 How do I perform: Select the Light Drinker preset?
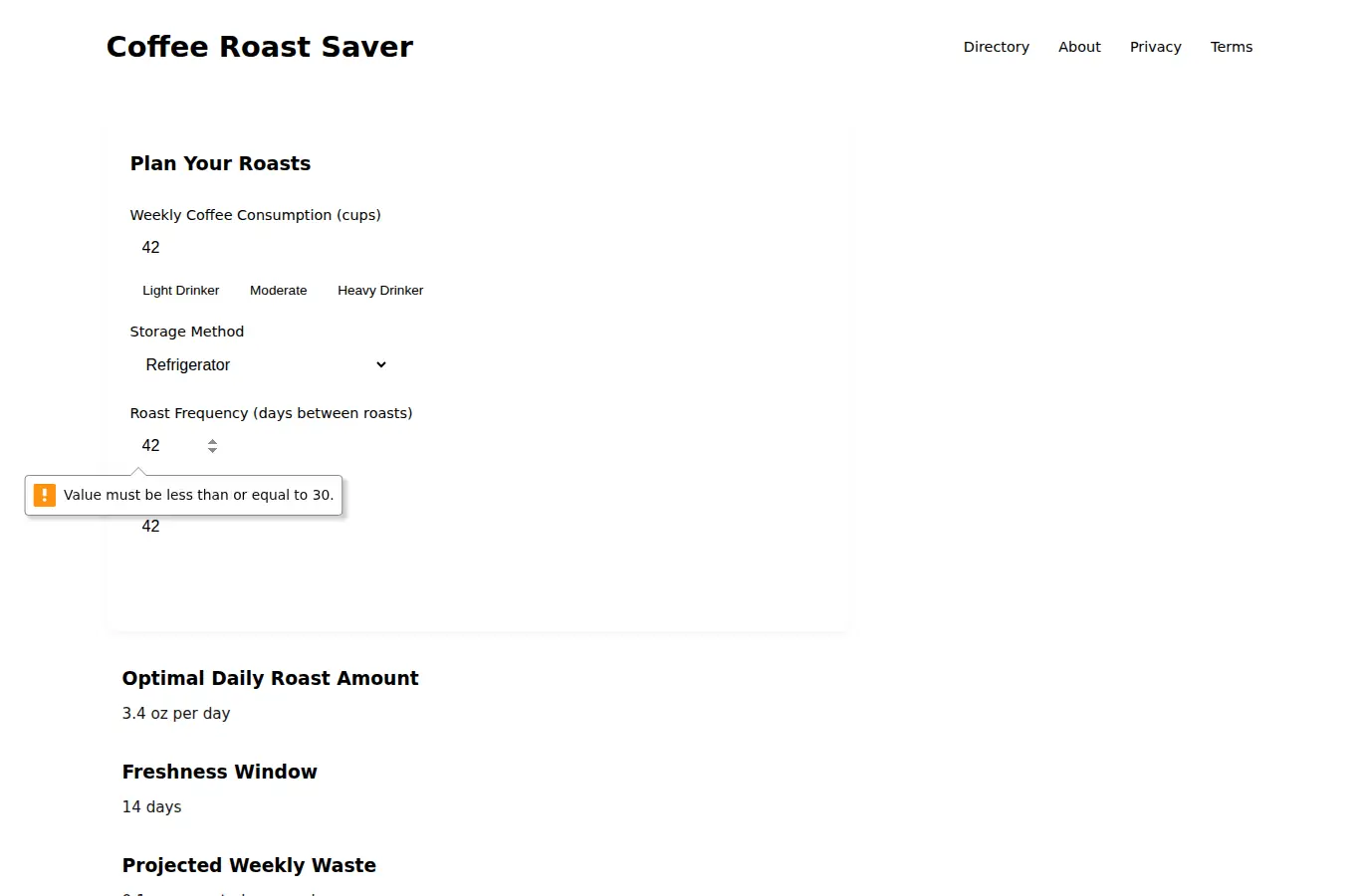point(180,291)
